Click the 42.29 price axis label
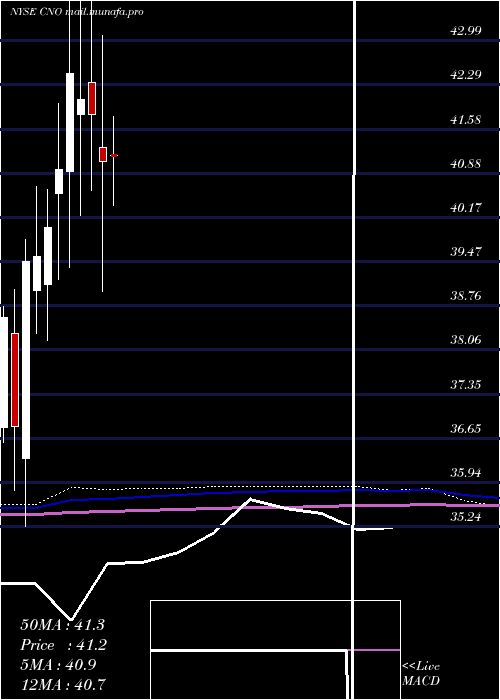This screenshot has width=500, height=700. click(466, 75)
